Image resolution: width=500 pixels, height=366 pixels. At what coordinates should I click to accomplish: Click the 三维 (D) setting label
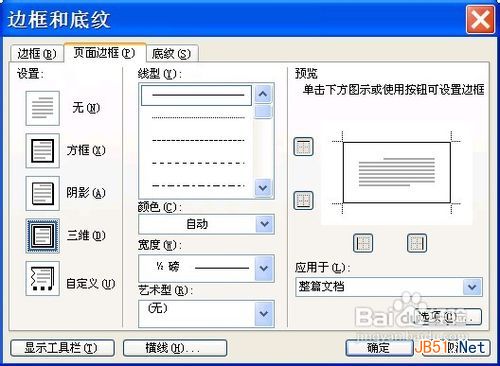(86, 235)
